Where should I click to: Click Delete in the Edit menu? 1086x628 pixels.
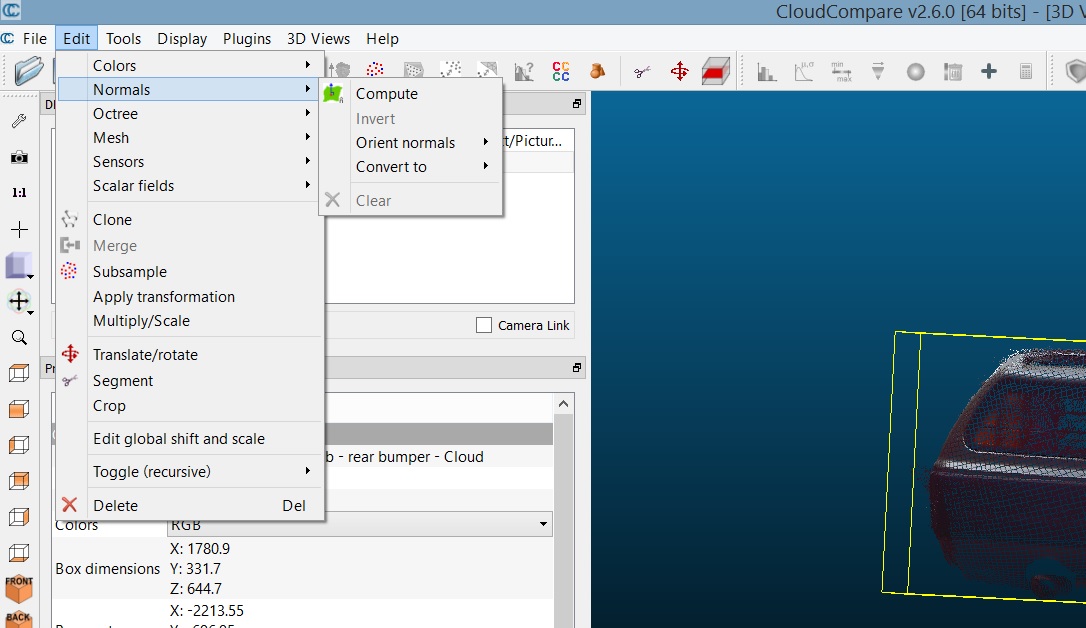115,506
